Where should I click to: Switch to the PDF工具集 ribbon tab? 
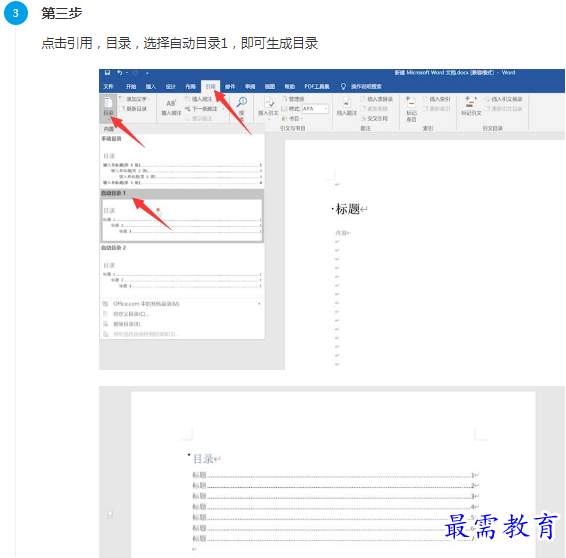(317, 87)
